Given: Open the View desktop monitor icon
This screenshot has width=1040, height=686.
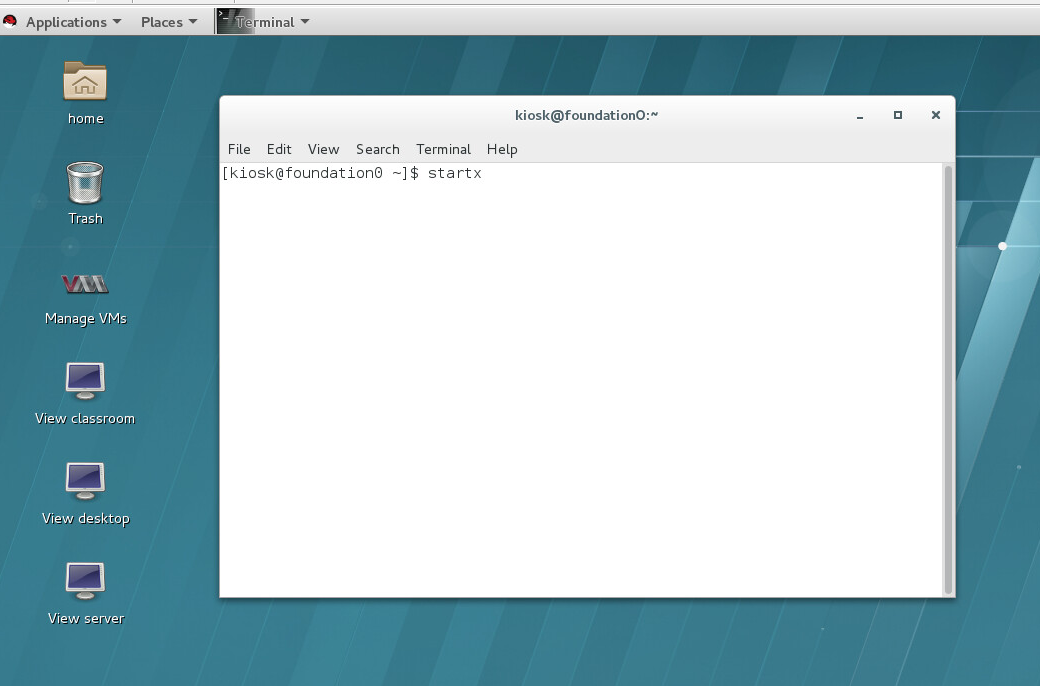Looking at the screenshot, I should click(85, 481).
